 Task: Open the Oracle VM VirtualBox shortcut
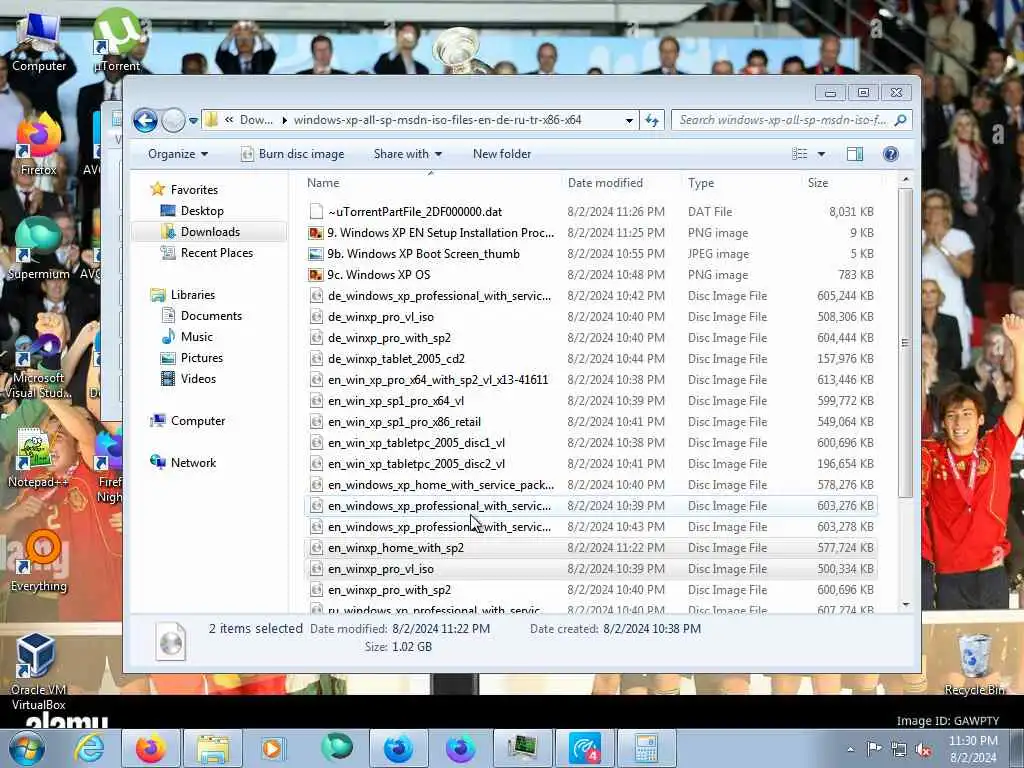tap(38, 673)
